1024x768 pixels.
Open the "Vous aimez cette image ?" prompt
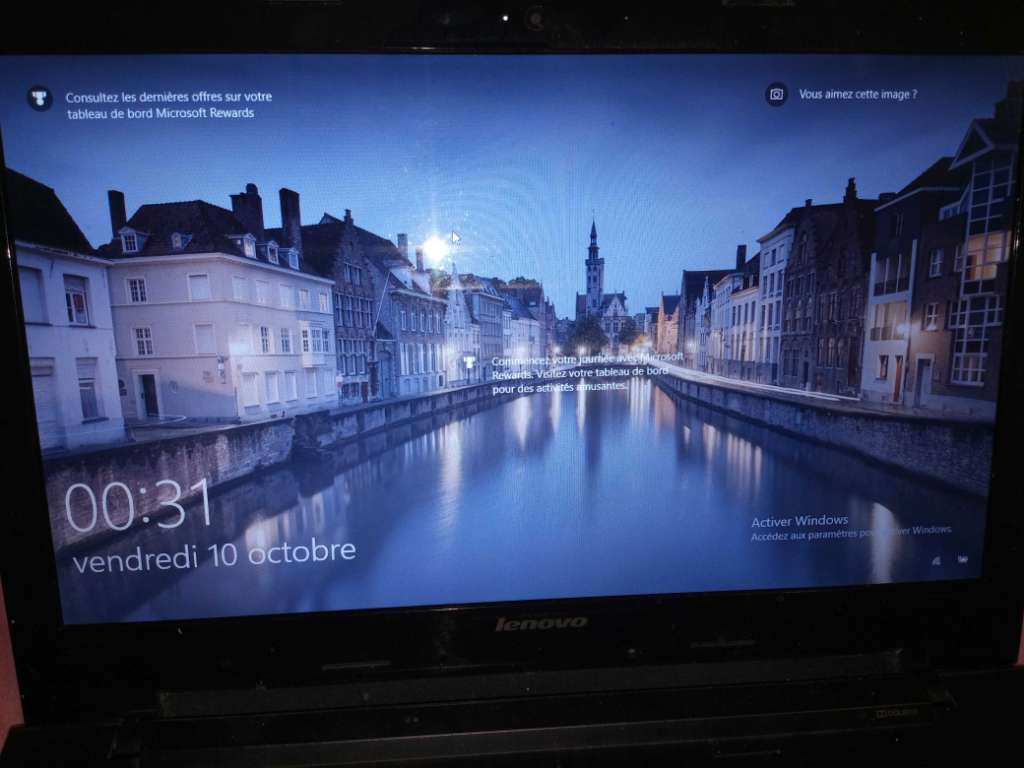coord(857,94)
